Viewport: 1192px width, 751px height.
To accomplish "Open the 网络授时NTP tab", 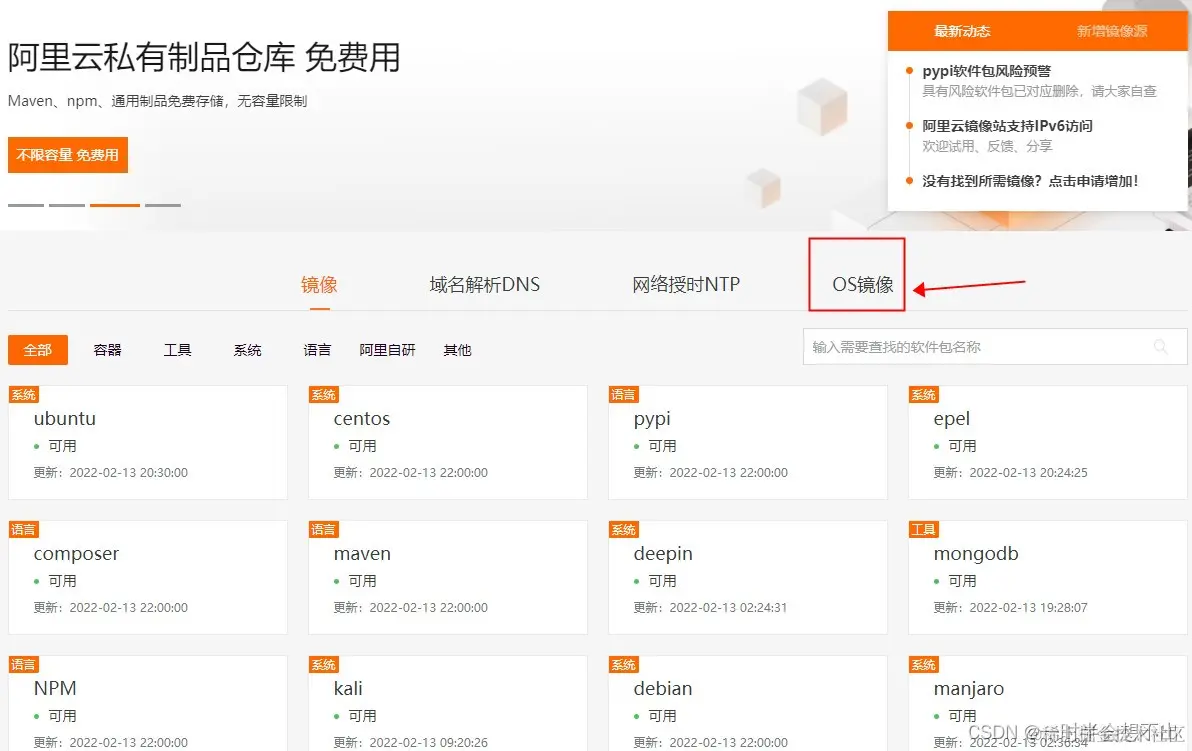I will pyautogui.click(x=686, y=284).
